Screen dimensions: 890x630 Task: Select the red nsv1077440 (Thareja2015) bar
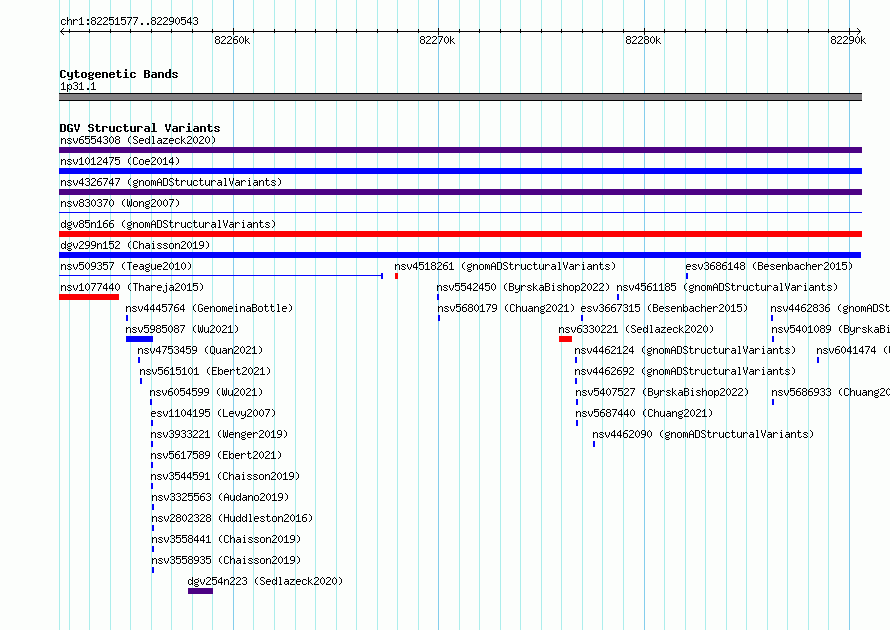tap(89, 297)
